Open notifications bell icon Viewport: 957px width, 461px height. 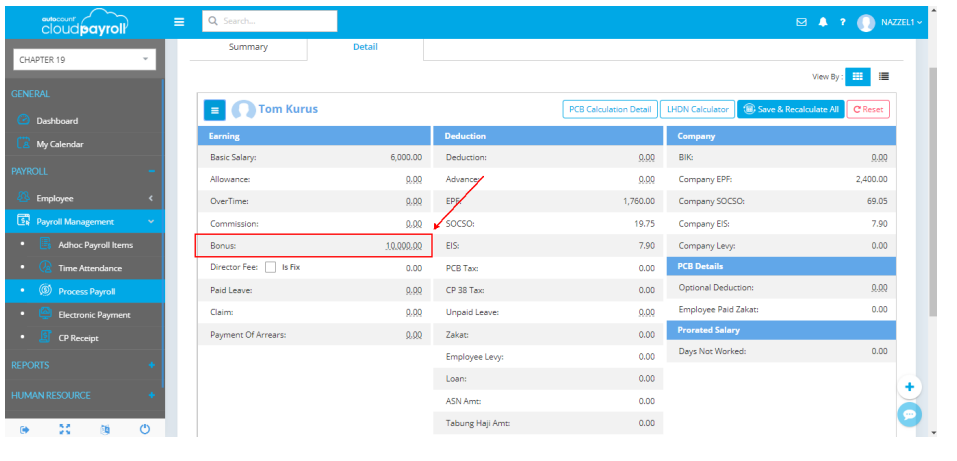coord(823,22)
